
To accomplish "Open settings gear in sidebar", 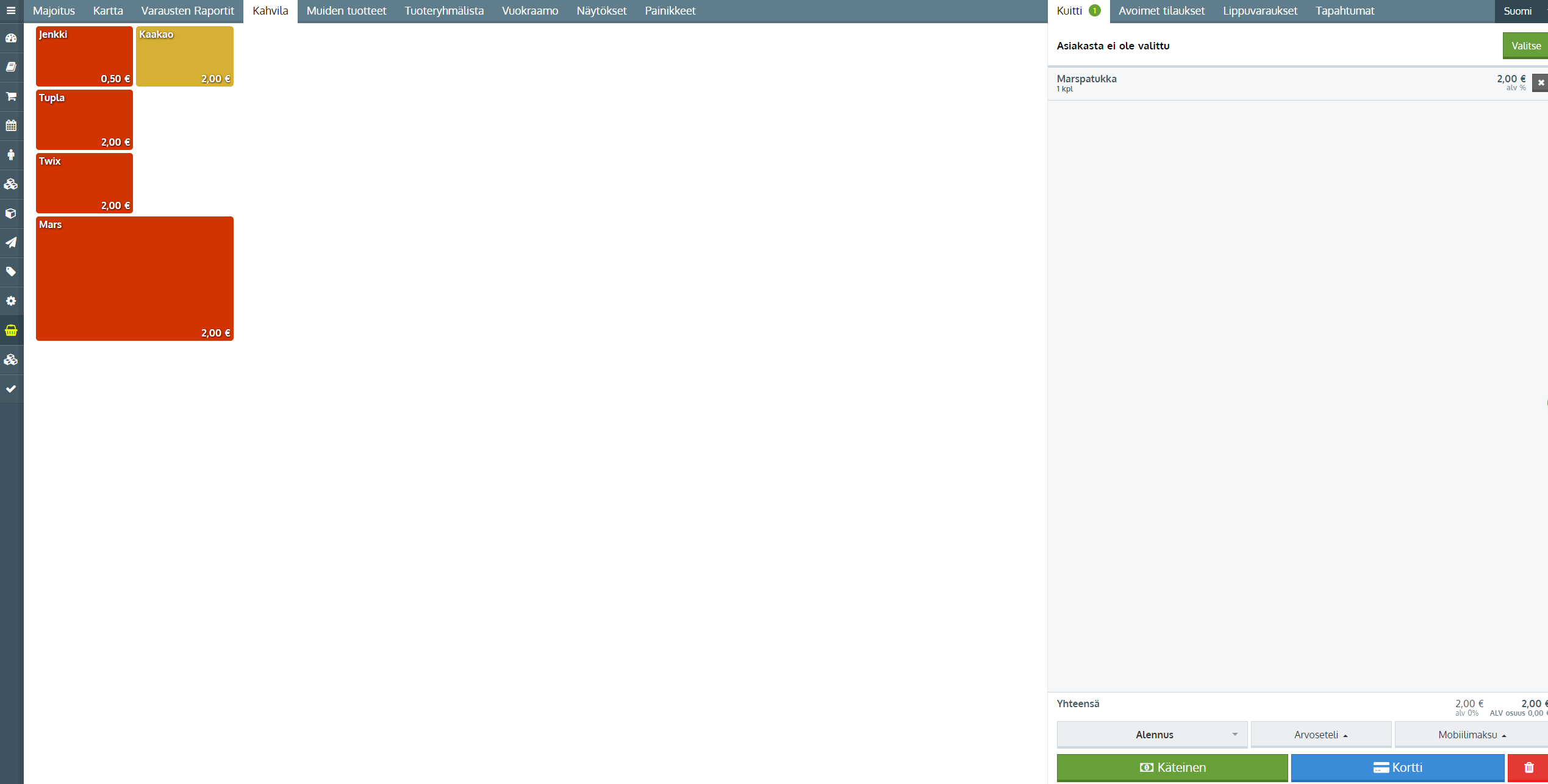I will (x=11, y=301).
